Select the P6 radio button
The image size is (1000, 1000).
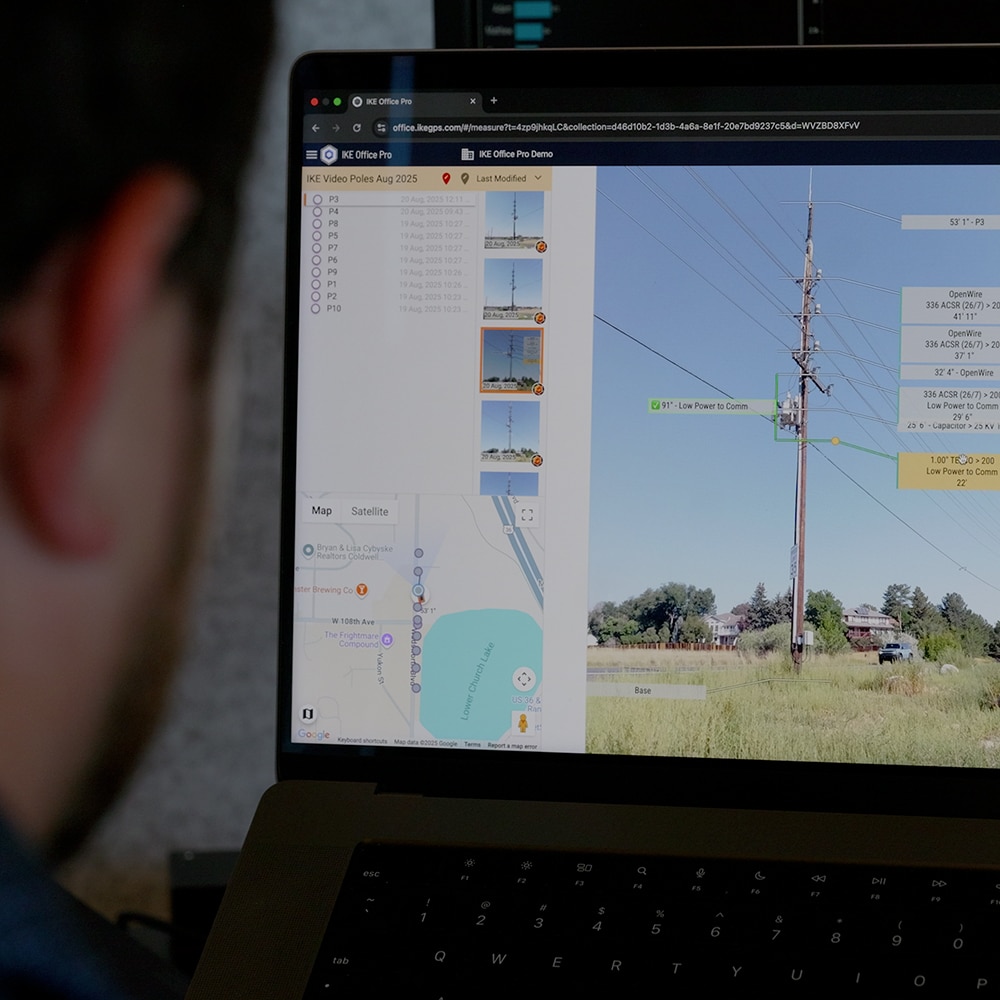(x=316, y=260)
